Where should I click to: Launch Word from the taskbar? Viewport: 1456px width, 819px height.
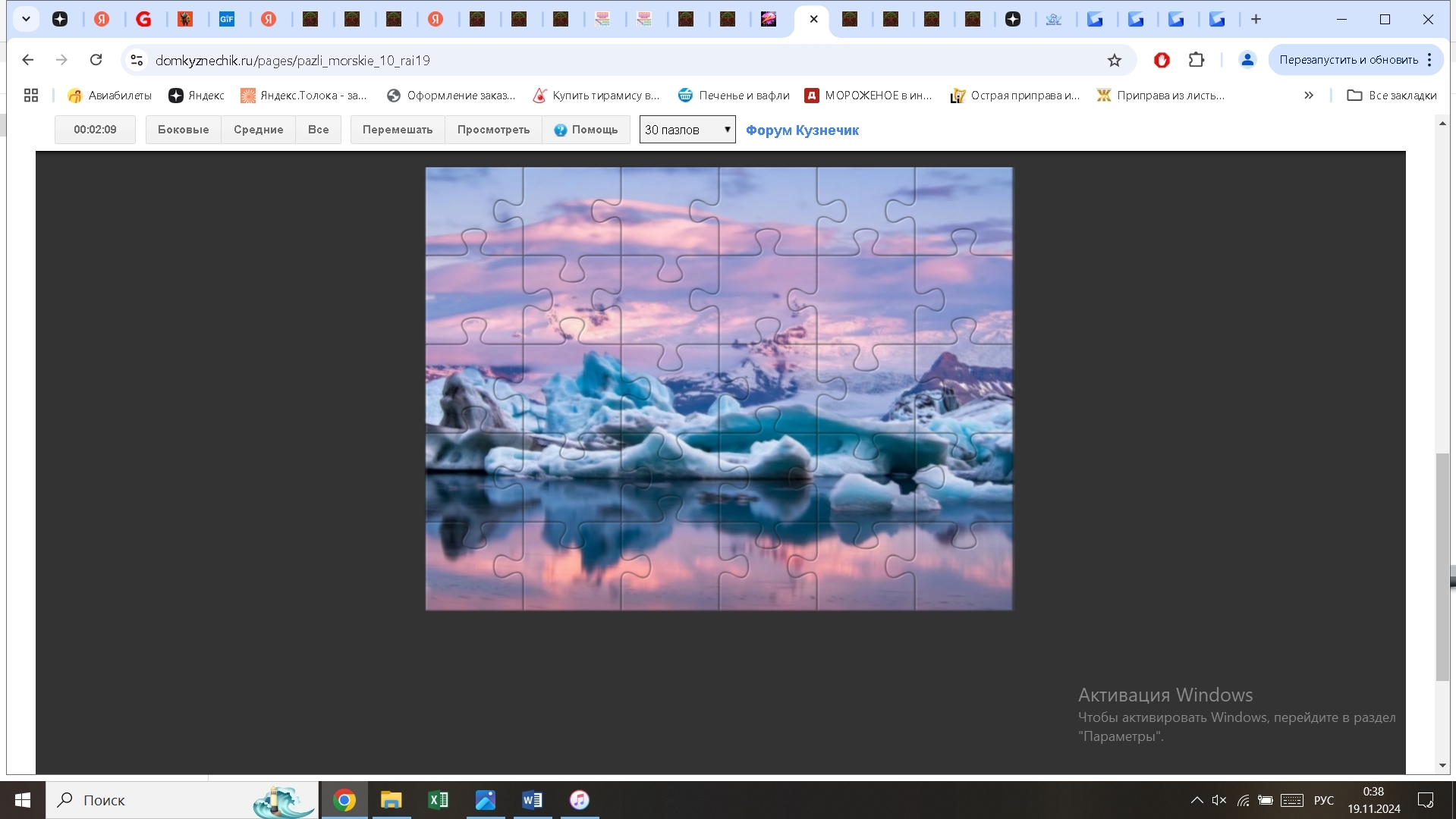click(533, 800)
